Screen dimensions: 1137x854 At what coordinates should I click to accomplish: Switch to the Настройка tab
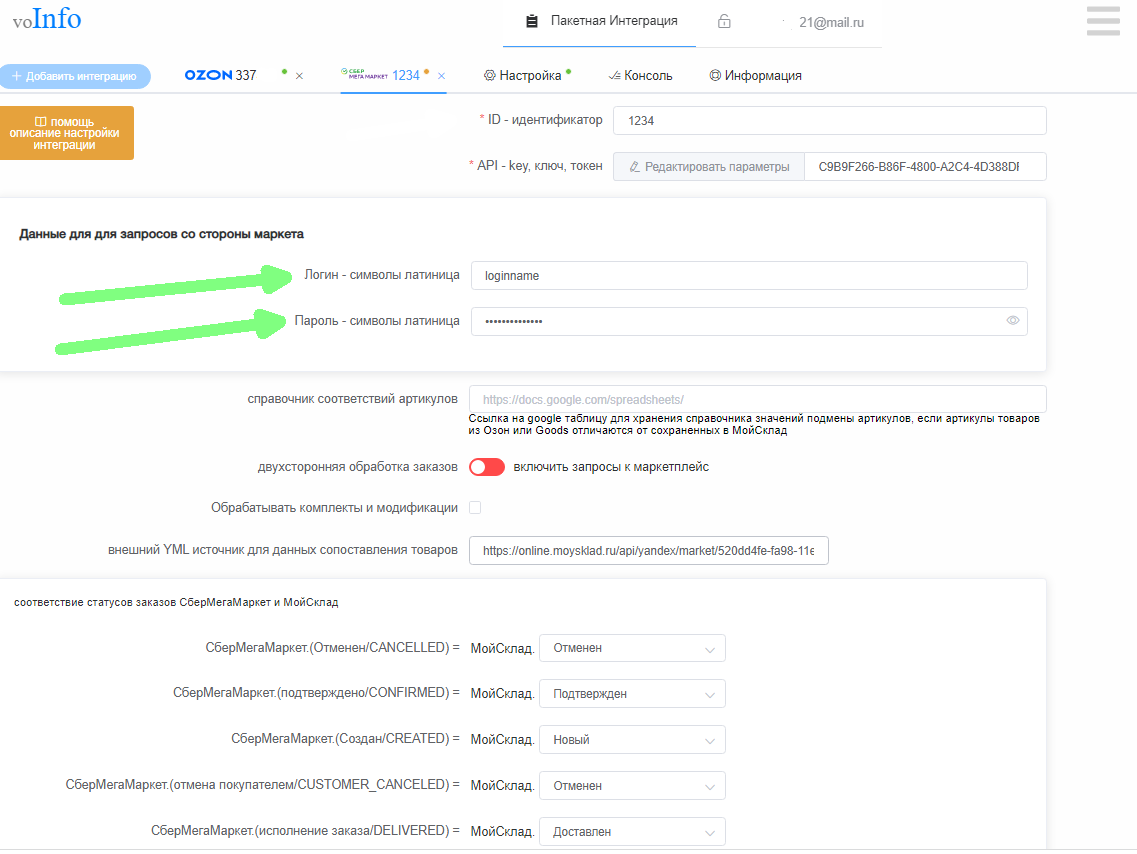530,76
